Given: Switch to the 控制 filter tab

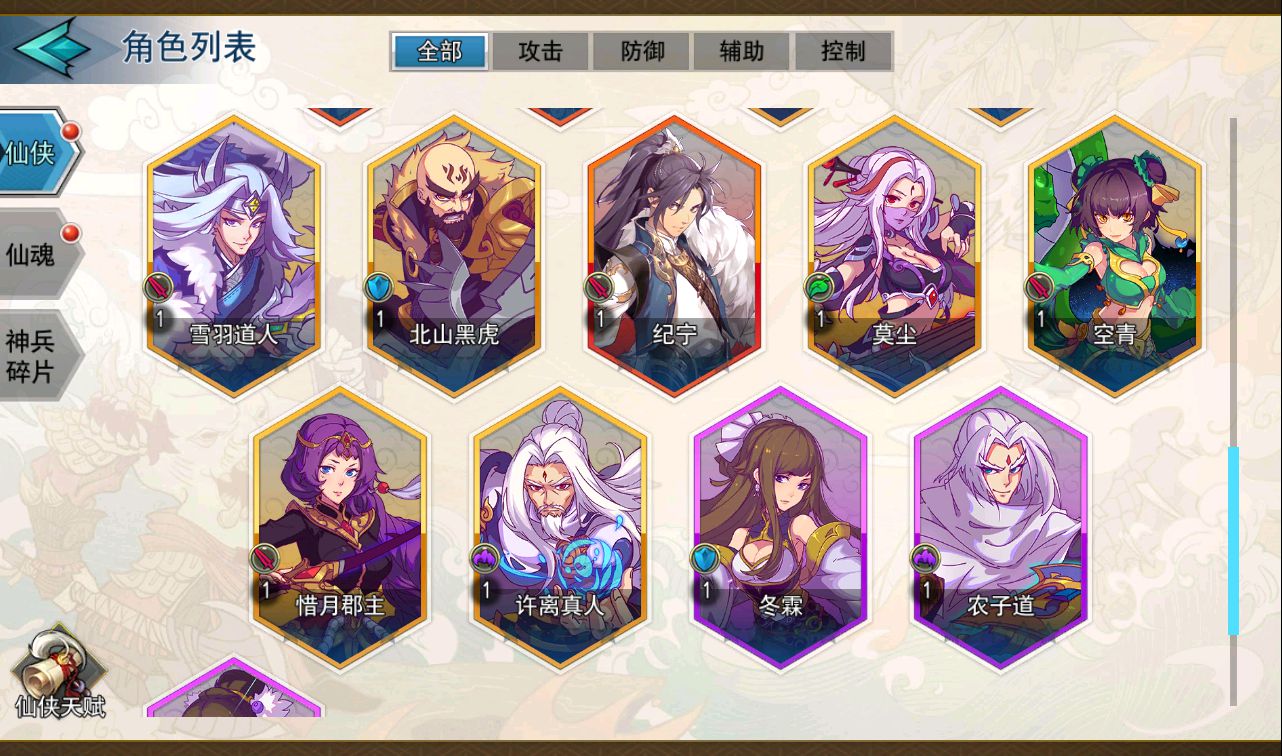Looking at the screenshot, I should pos(842,51).
